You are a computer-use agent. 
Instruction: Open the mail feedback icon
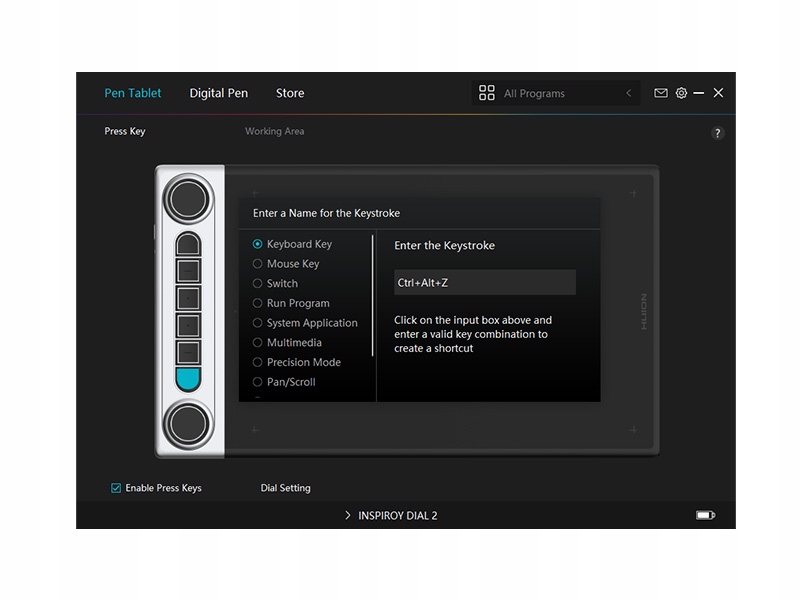pyautogui.click(x=661, y=93)
